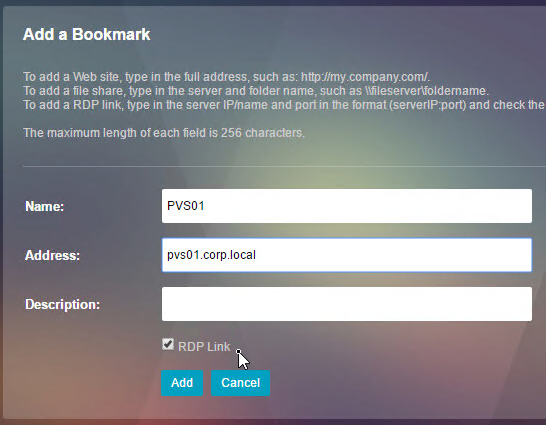Click the http://my.company.com/ example URL text
This screenshot has width=546, height=425.
(365, 77)
